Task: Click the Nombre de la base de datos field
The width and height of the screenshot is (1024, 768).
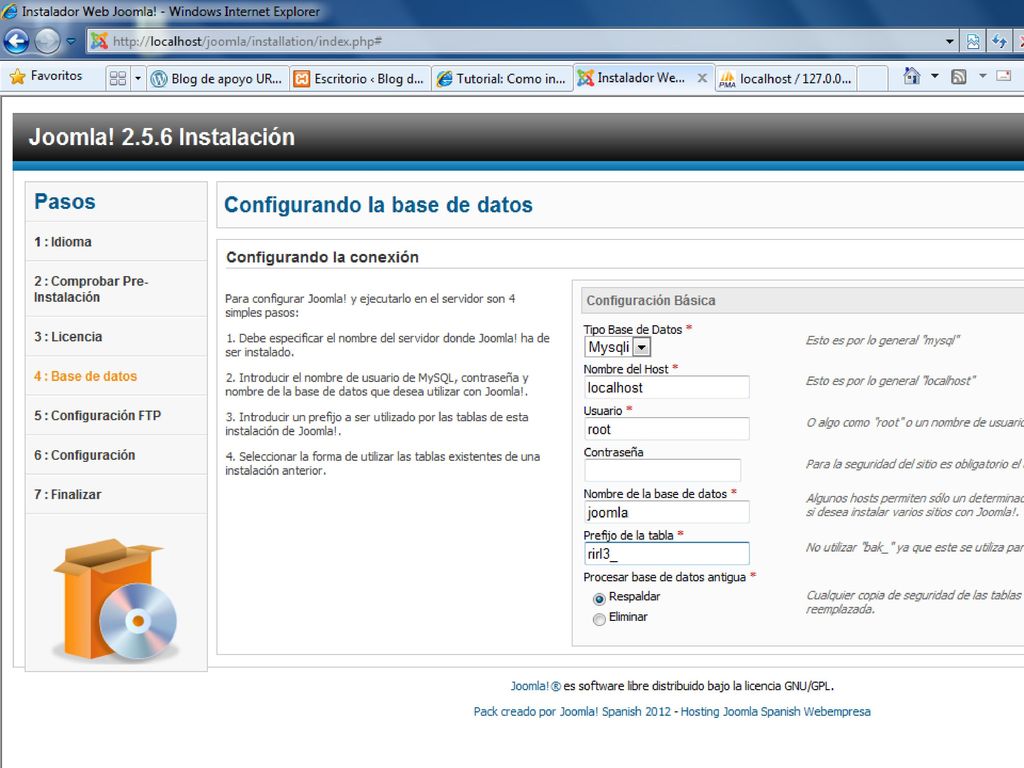Action: coord(666,512)
